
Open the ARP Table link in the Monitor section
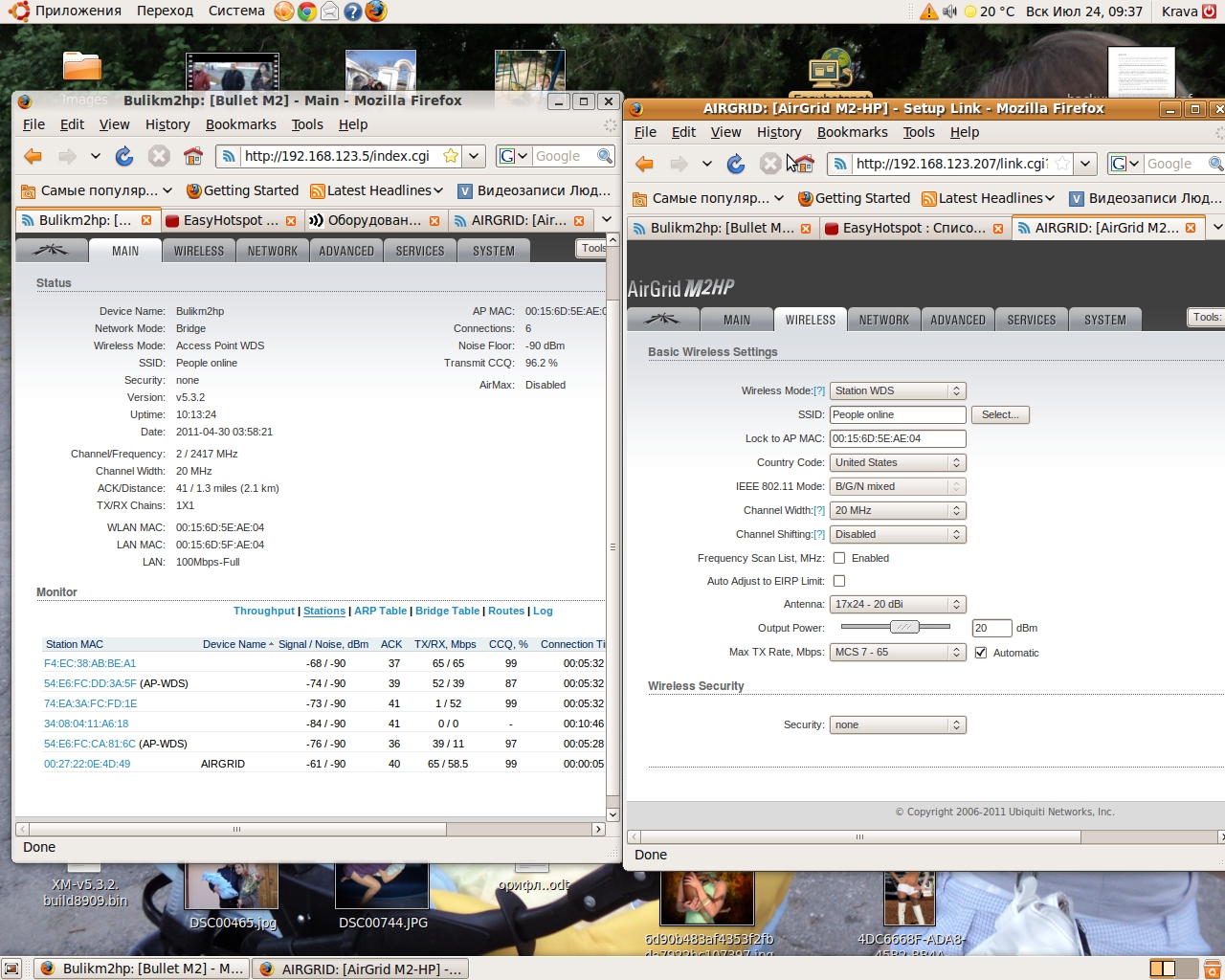[380, 611]
